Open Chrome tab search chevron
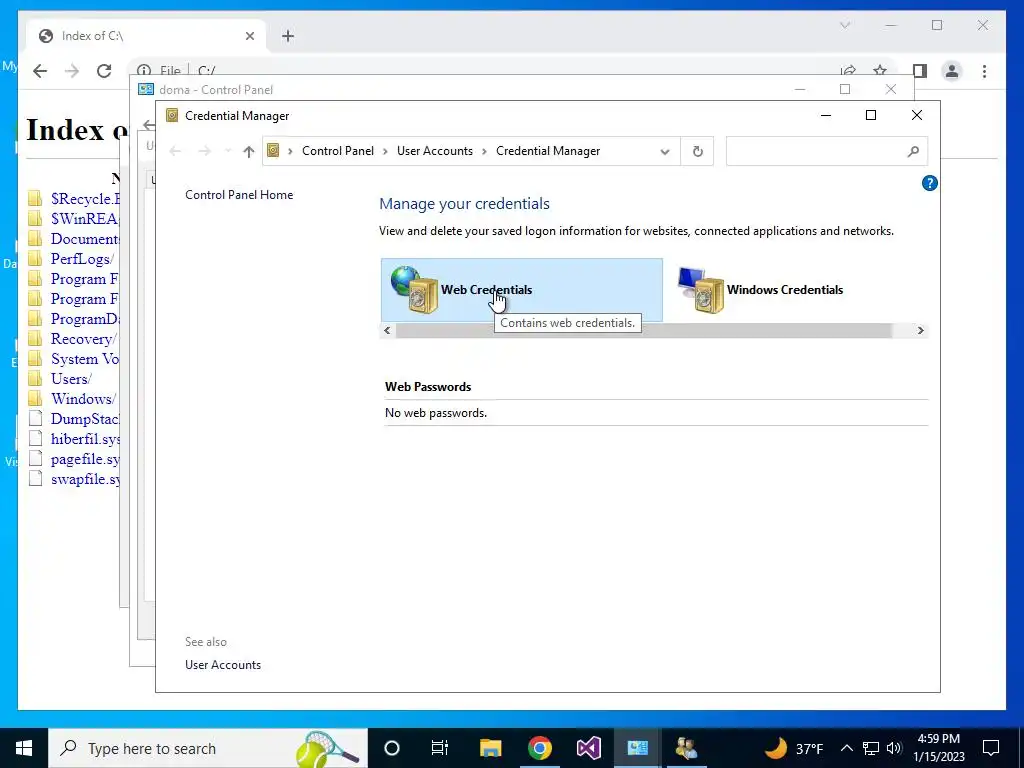 click(x=844, y=25)
